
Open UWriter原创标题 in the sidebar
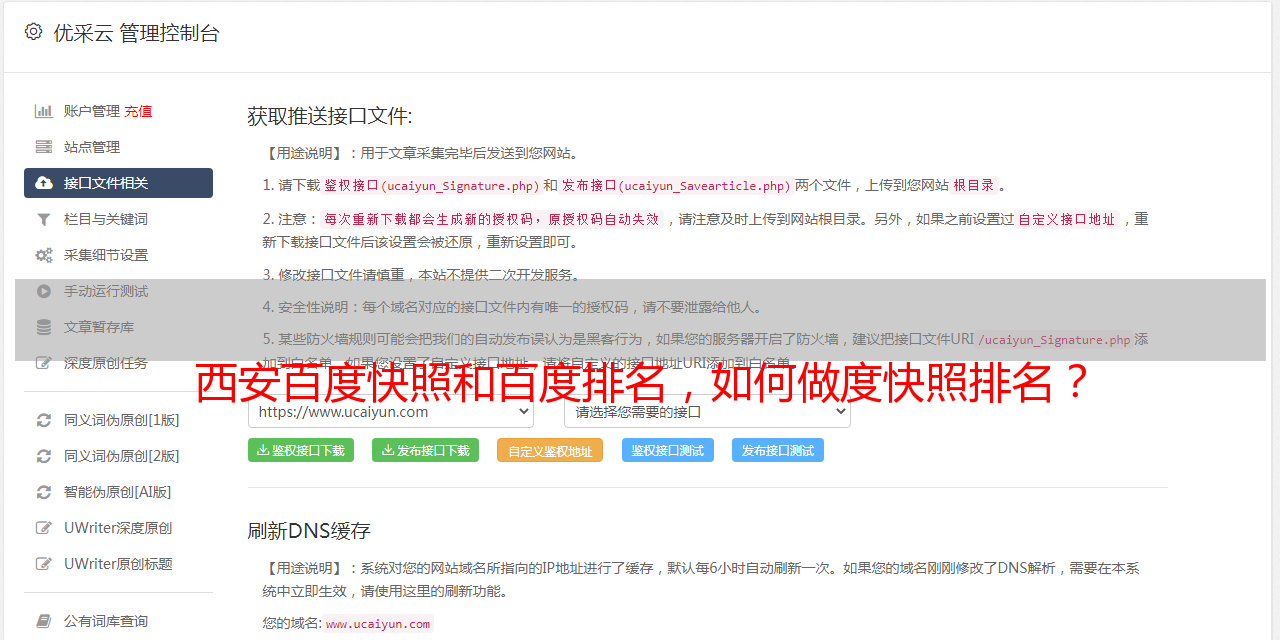point(118,564)
